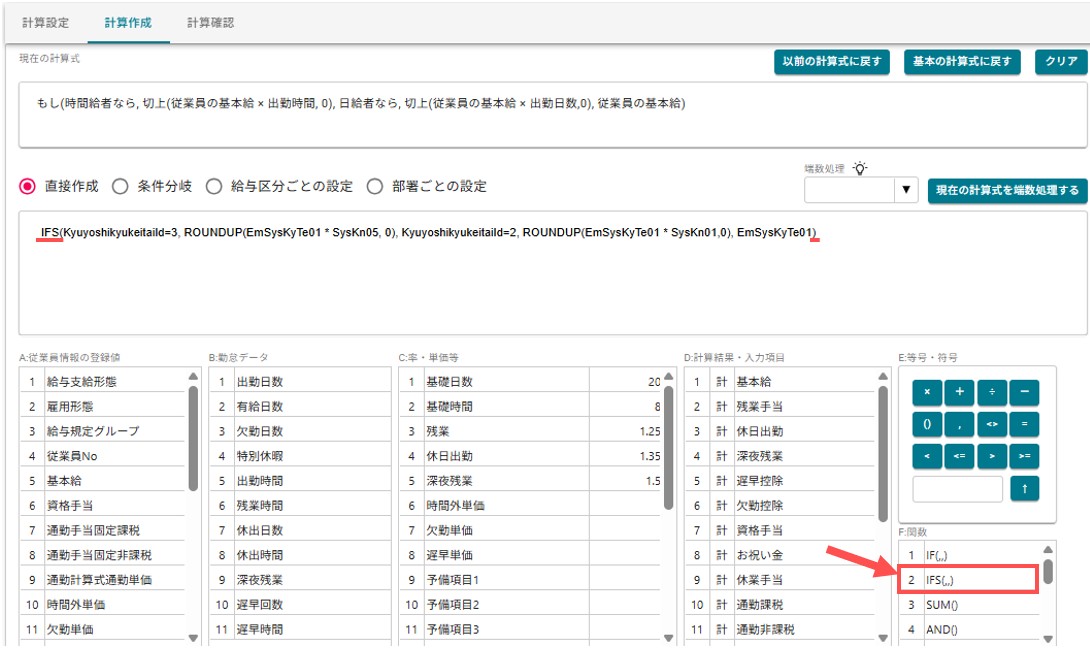The width and height of the screenshot is (1090, 649).
Task: Insert the division ÷ operator
Action: (992, 392)
